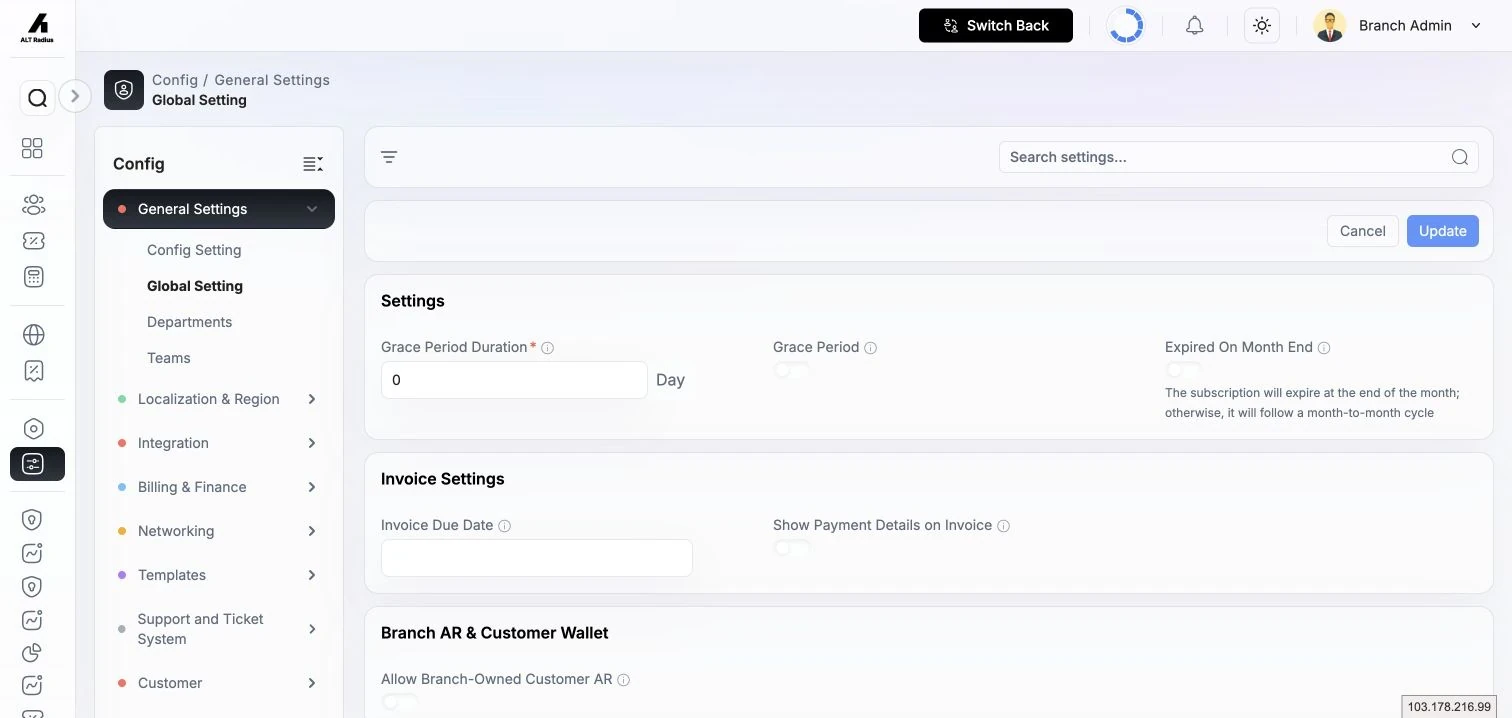The height and width of the screenshot is (718, 1512).
Task: Toggle Allow Branch-Owned Customer AR switch
Action: tap(399, 702)
